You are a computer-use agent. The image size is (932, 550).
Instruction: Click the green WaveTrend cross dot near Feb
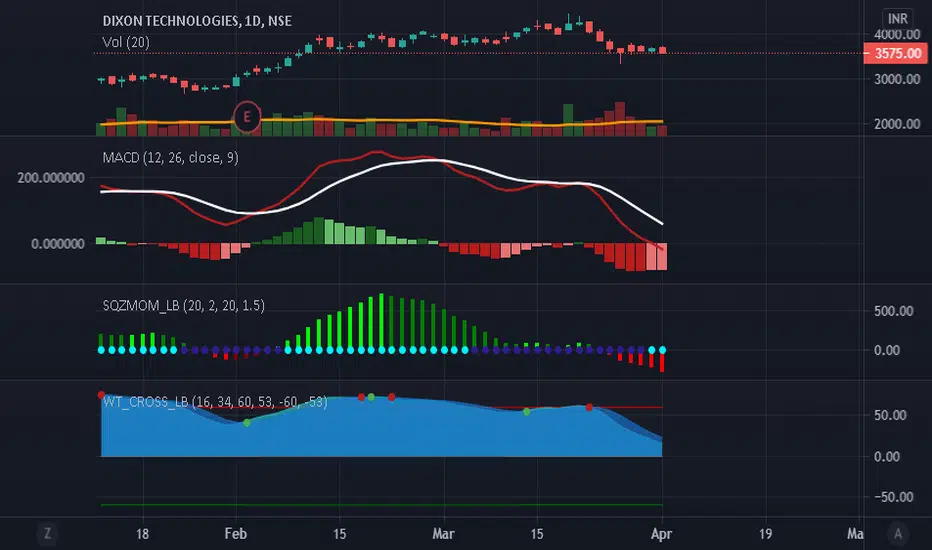coord(247,422)
